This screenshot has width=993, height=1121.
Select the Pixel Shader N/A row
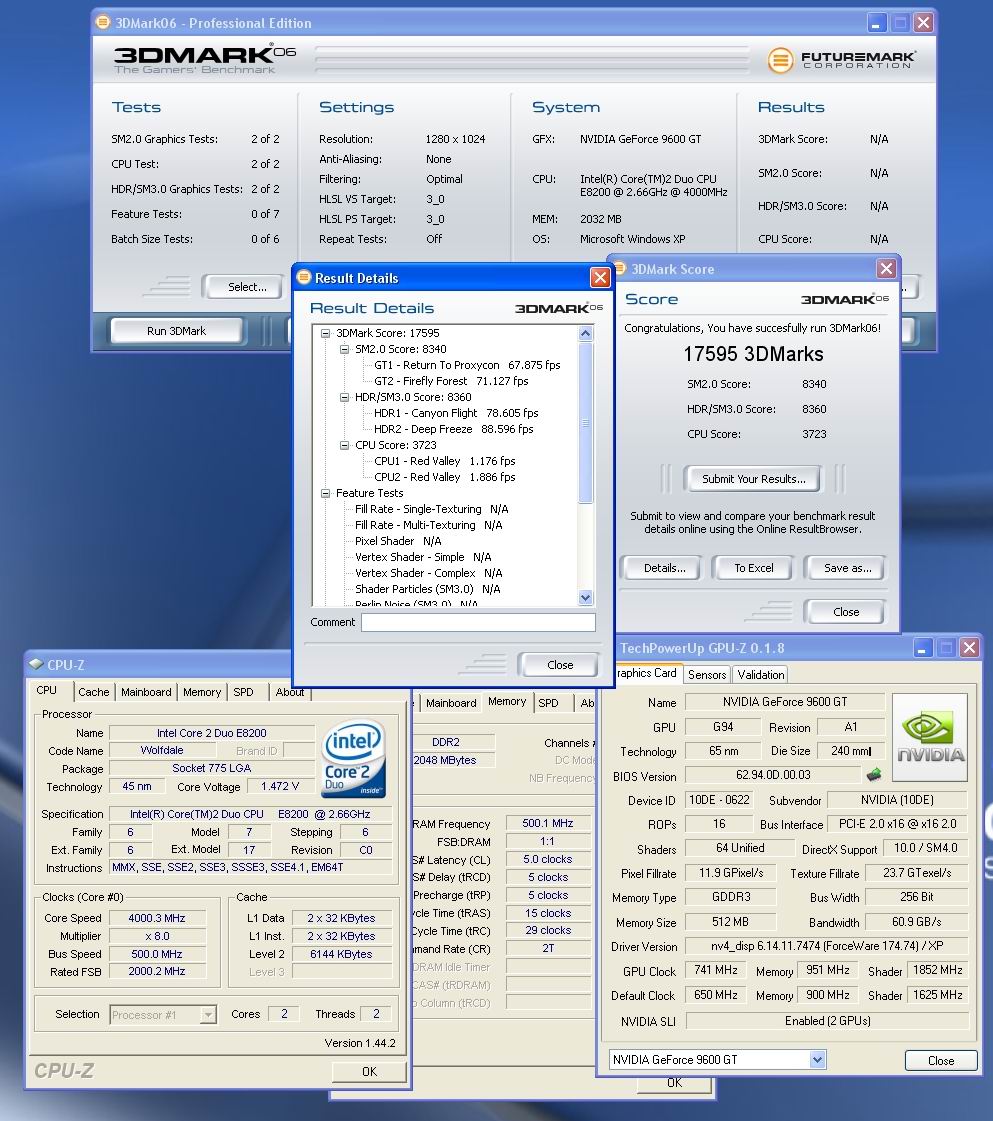pyautogui.click(x=398, y=541)
